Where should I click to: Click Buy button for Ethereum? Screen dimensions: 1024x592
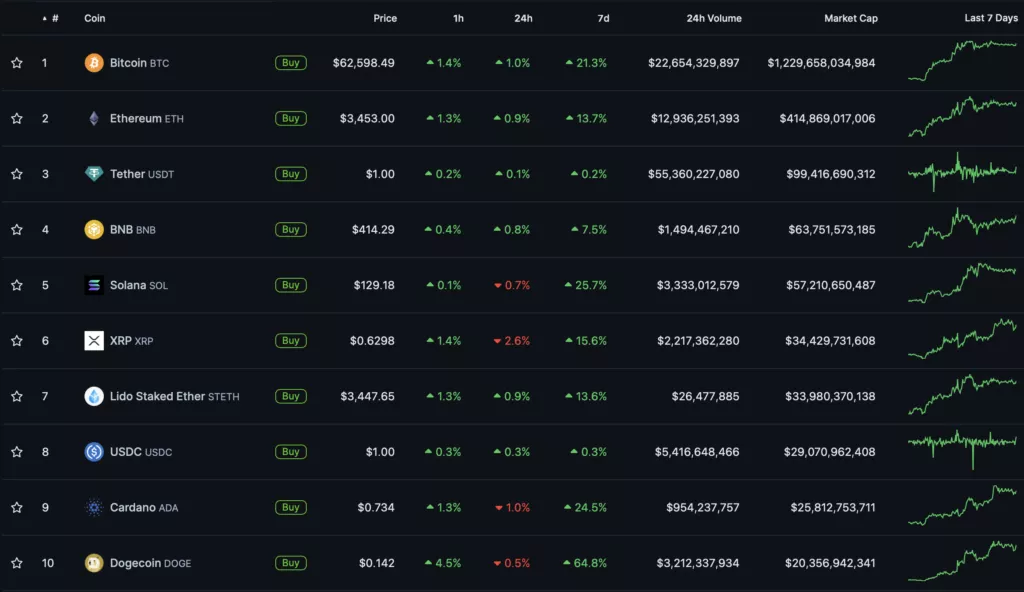tap(291, 118)
